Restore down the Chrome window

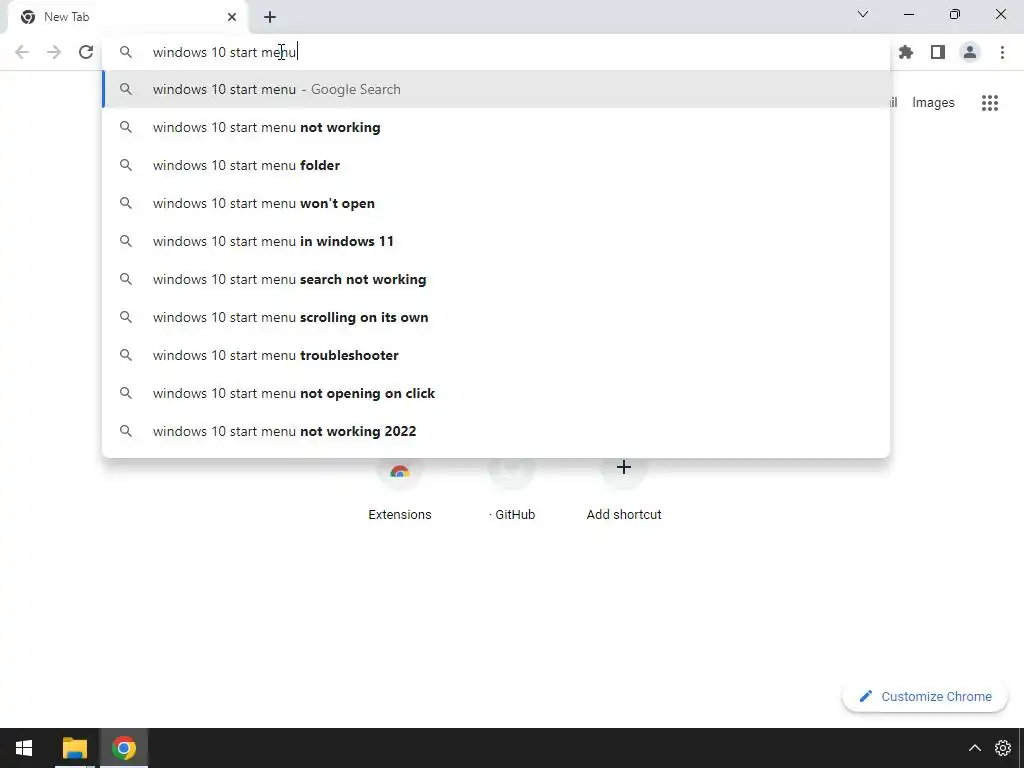coord(955,14)
